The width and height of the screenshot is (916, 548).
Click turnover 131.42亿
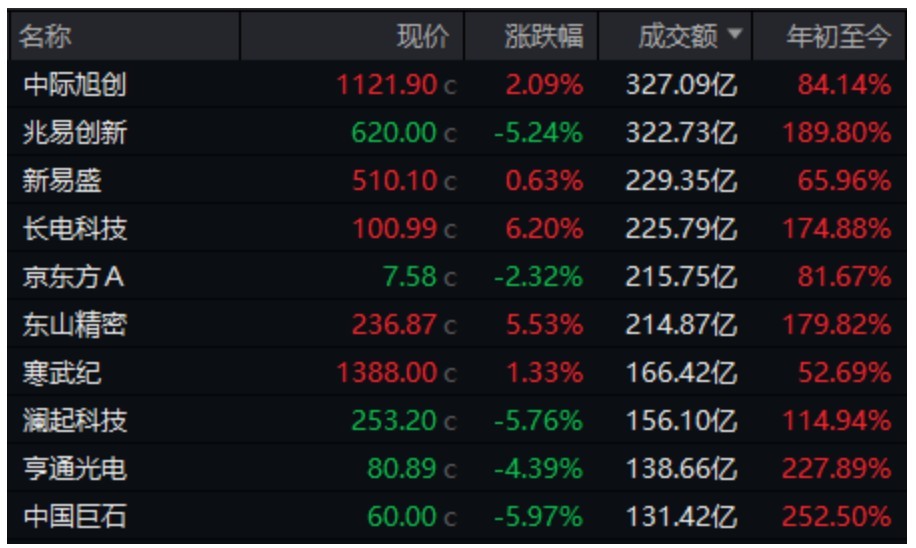tap(681, 516)
